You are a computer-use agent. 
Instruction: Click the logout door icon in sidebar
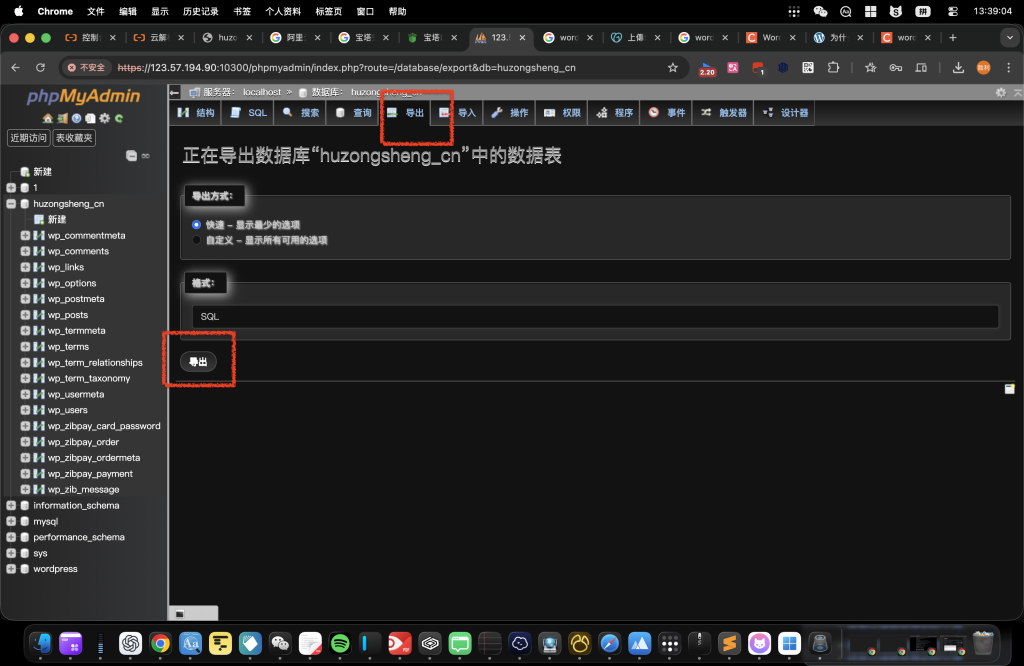click(x=62, y=118)
